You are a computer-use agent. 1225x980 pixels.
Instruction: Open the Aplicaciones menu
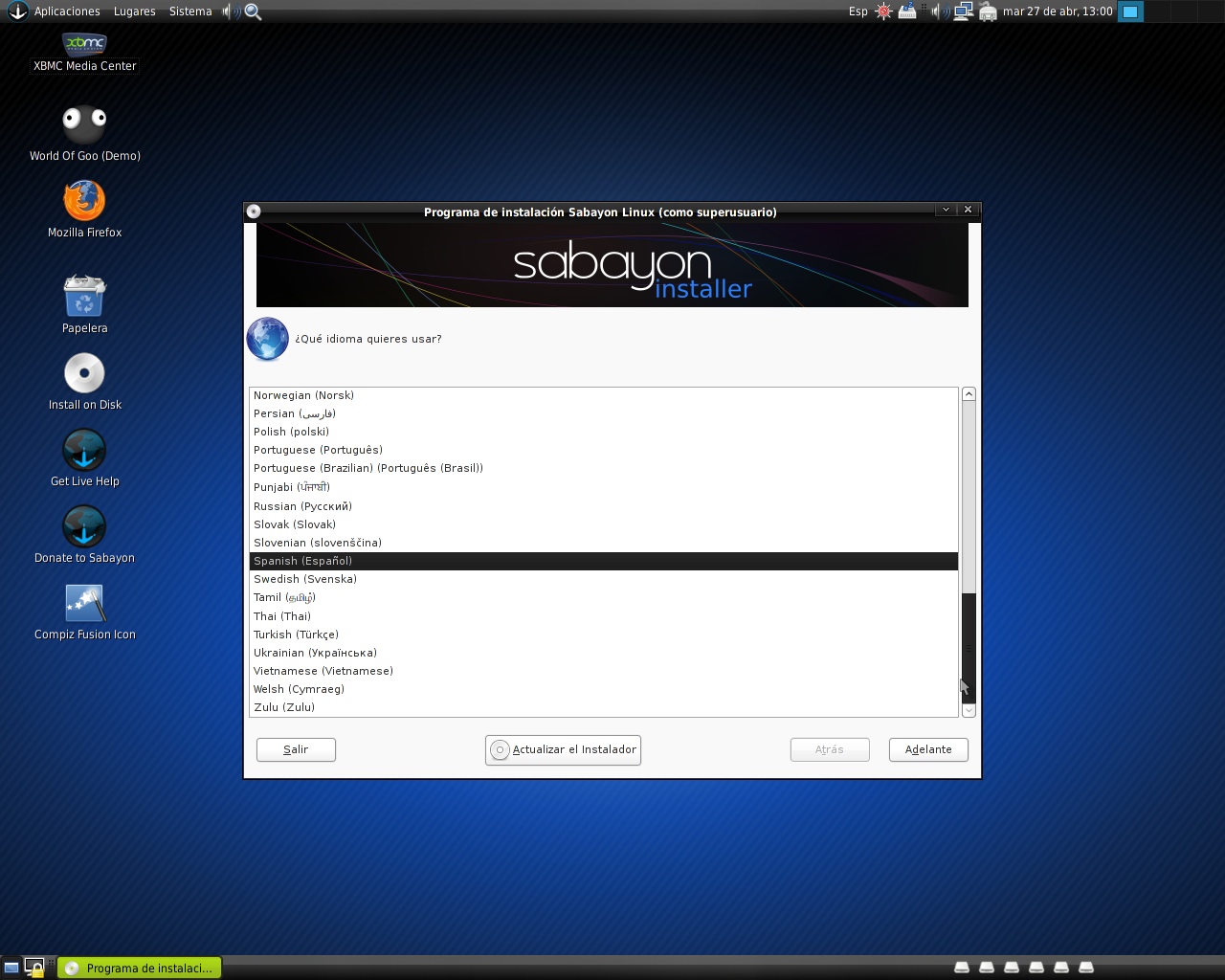[67, 11]
